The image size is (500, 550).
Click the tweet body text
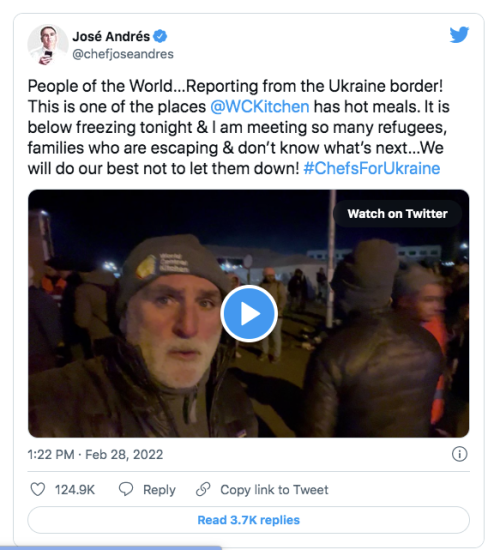tap(239, 127)
